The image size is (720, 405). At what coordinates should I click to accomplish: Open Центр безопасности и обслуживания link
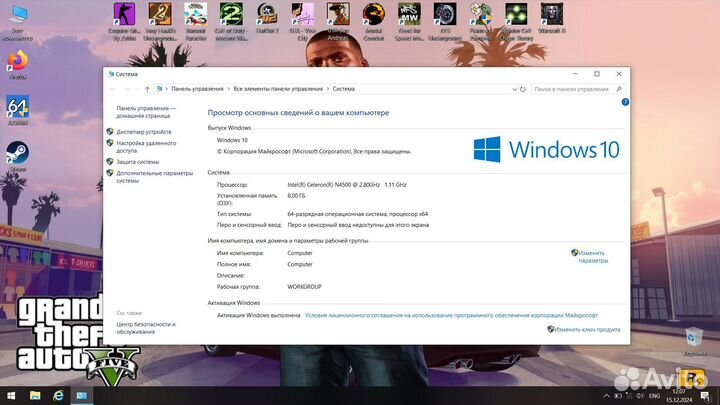(146, 328)
